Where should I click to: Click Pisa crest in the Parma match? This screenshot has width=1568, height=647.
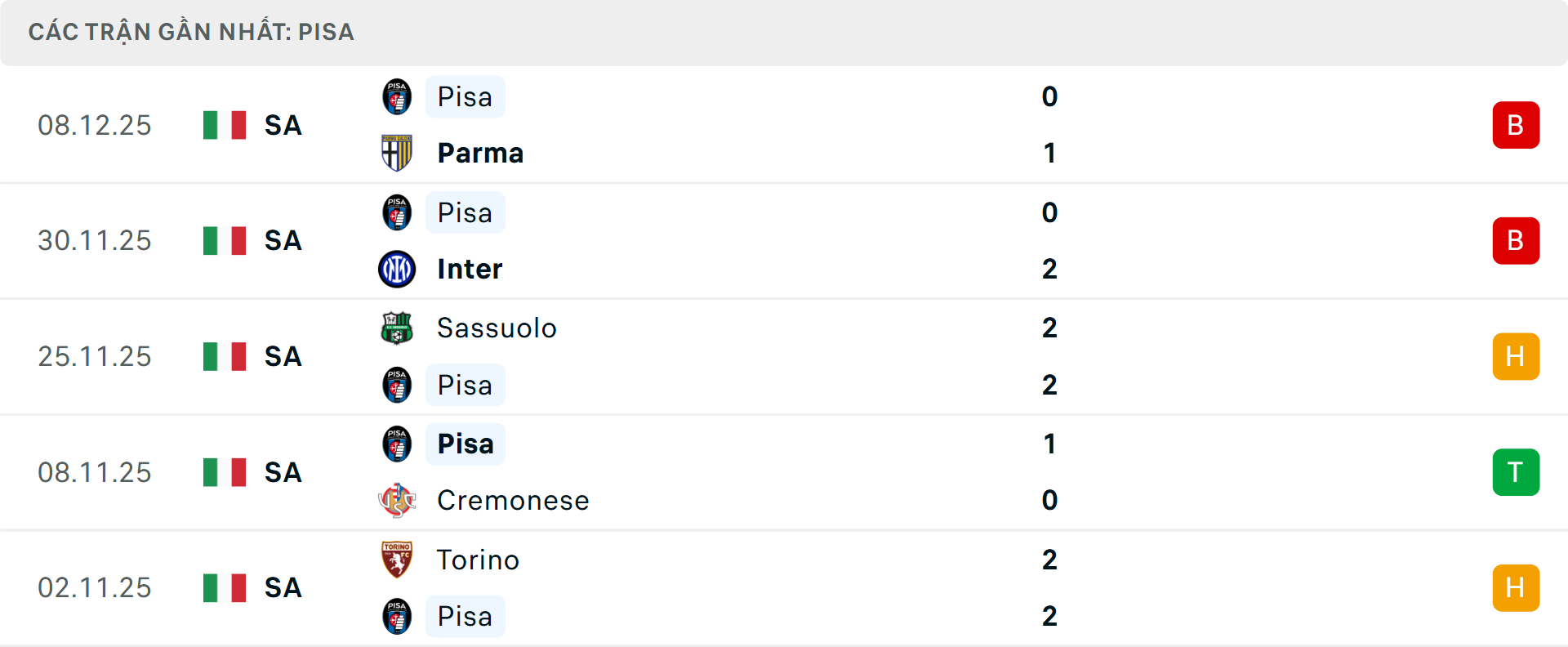coord(397,96)
